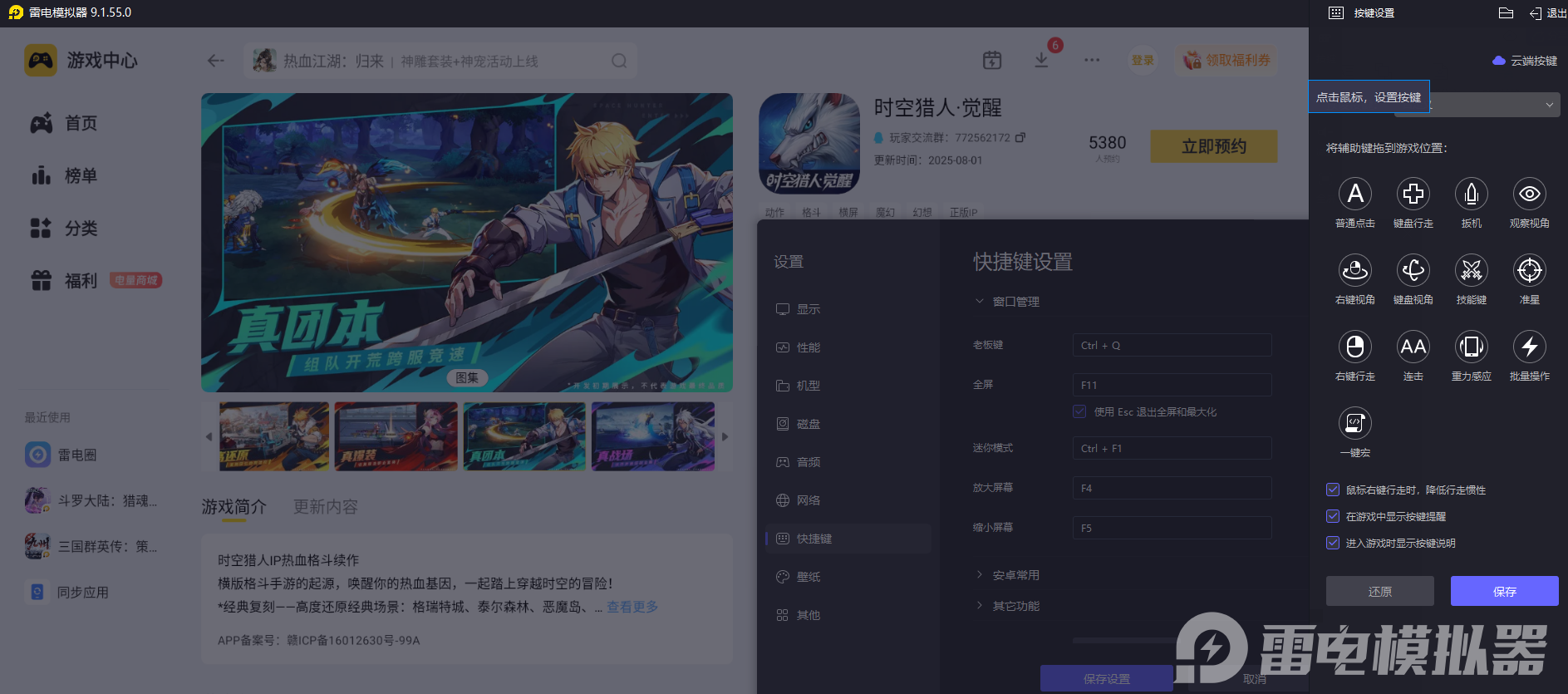Switch to 更新内容 tab

(x=326, y=507)
